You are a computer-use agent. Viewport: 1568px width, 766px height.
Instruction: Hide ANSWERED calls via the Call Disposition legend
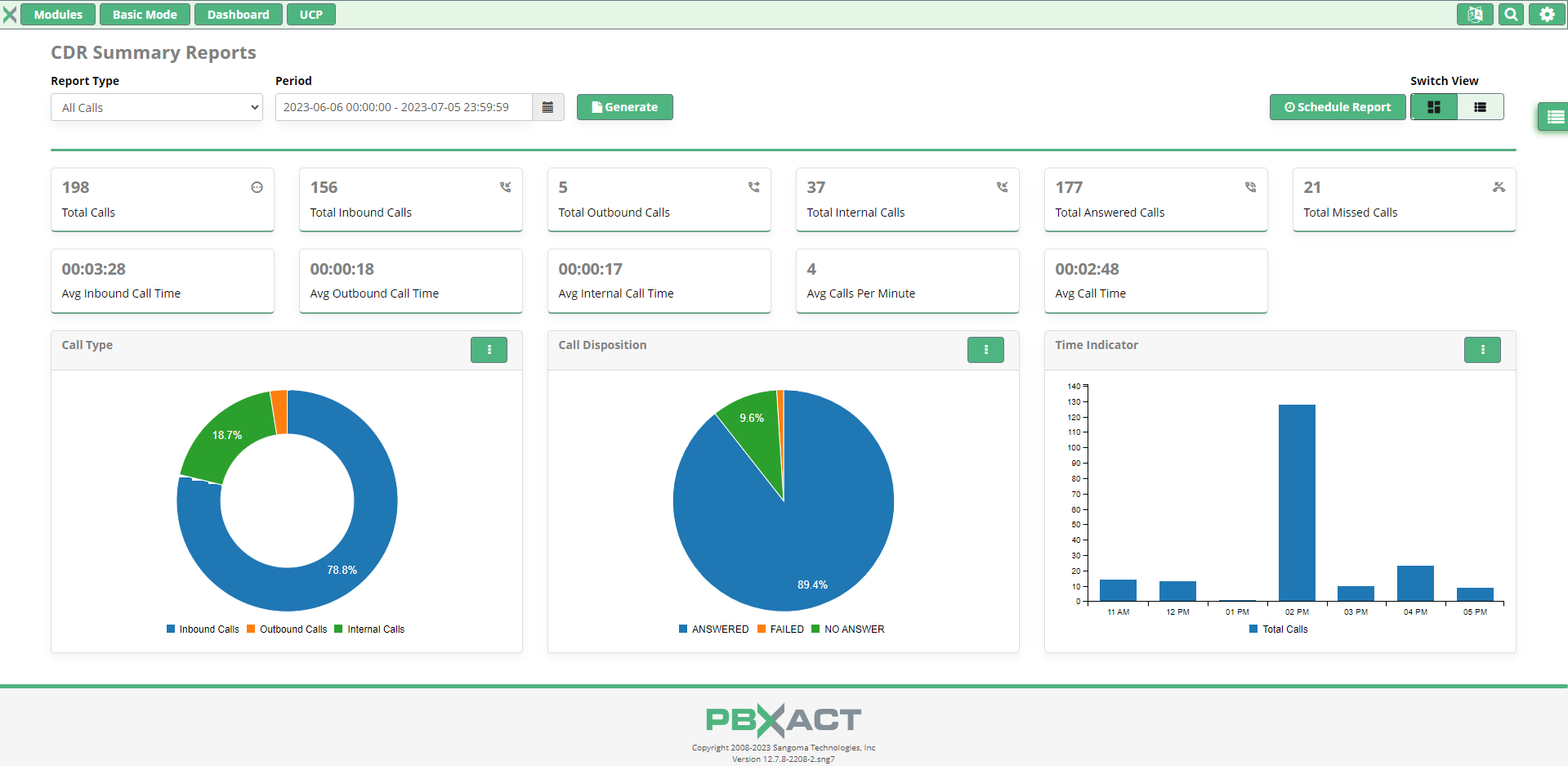pos(714,629)
